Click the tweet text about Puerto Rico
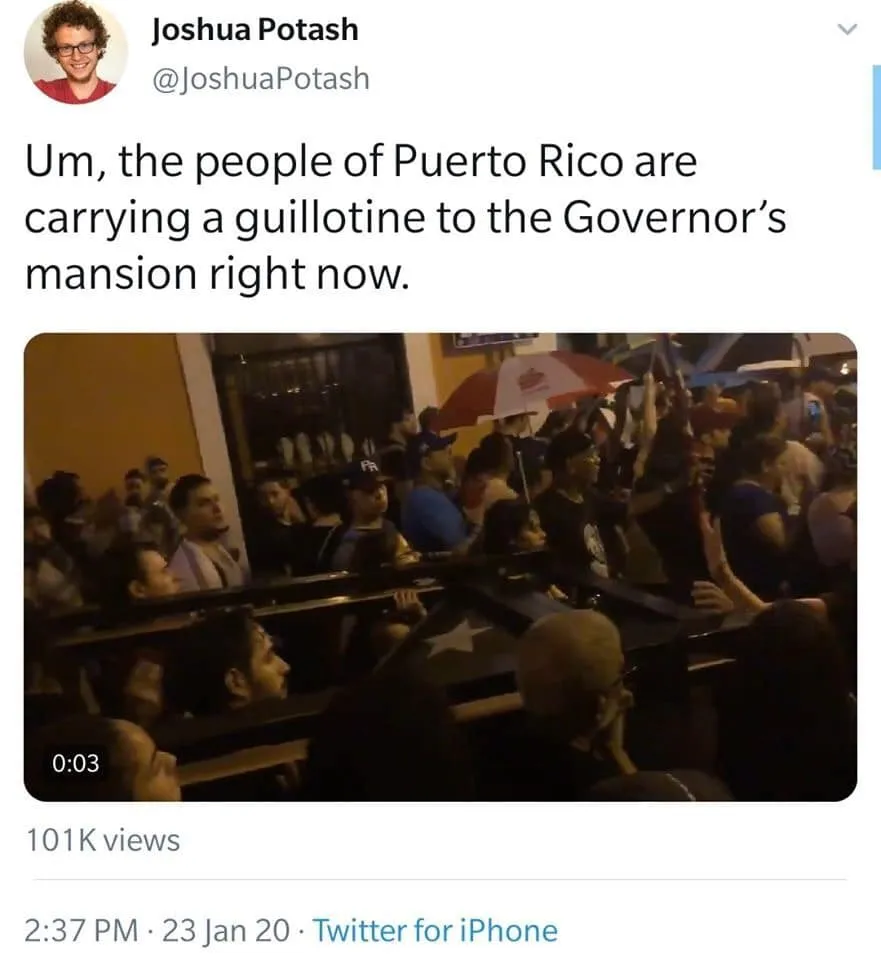Screen dimensions: 881x960 coord(405,217)
